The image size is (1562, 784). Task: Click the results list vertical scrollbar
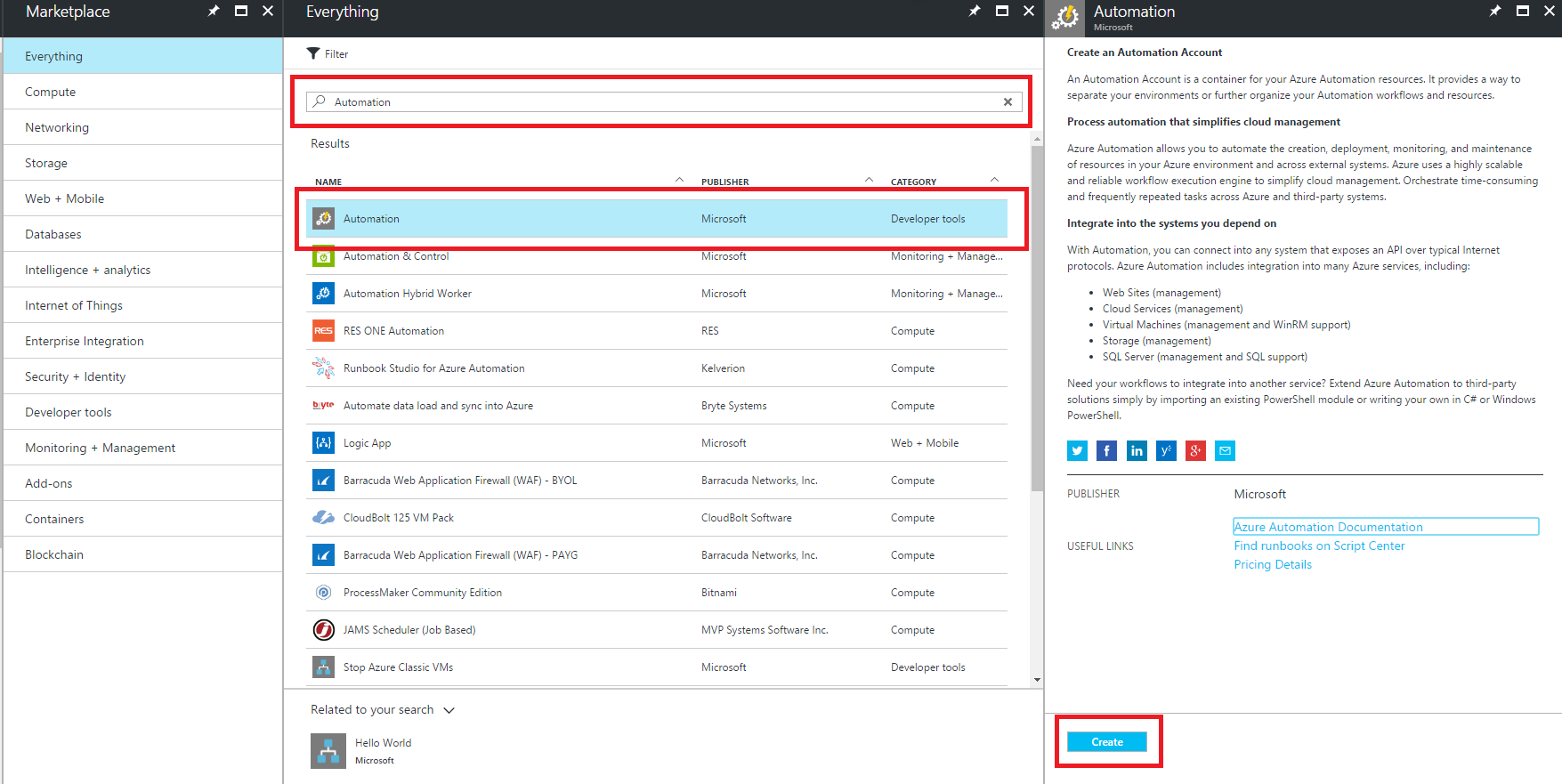[1037, 318]
